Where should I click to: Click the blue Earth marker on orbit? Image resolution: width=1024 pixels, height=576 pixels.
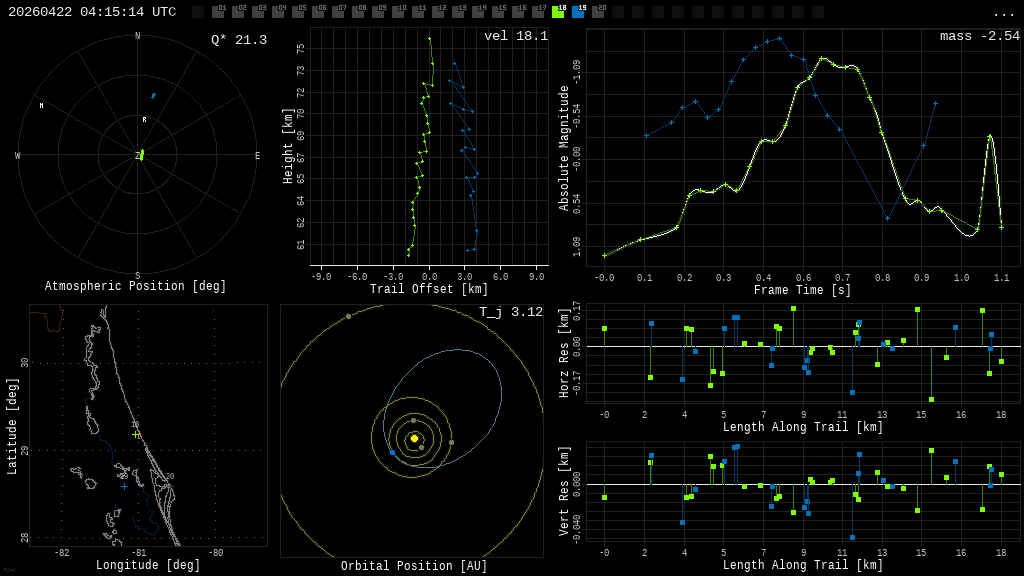pyautogui.click(x=392, y=452)
